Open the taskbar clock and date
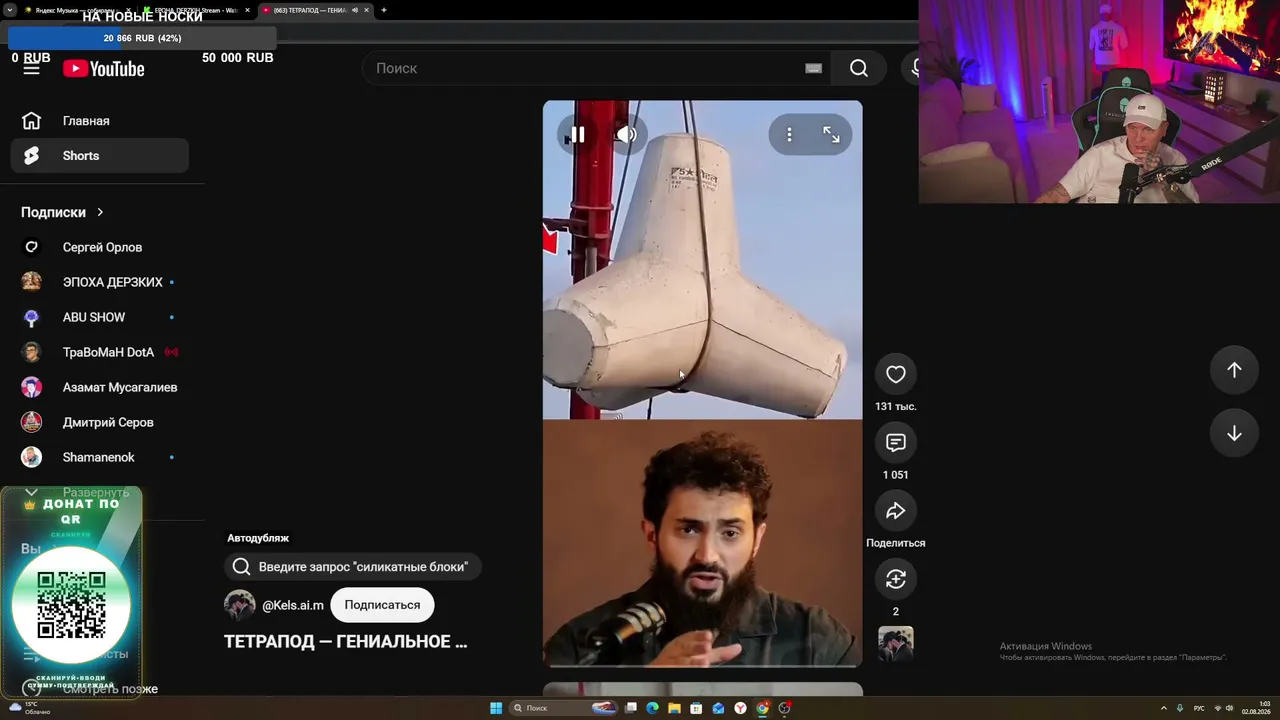 [1256, 708]
